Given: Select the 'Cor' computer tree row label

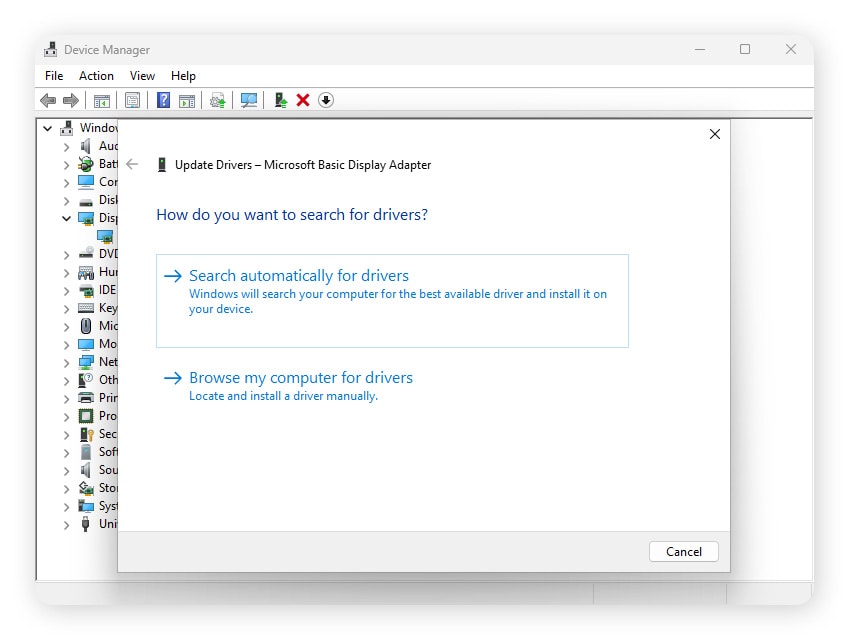Looking at the screenshot, I should coord(108,182).
